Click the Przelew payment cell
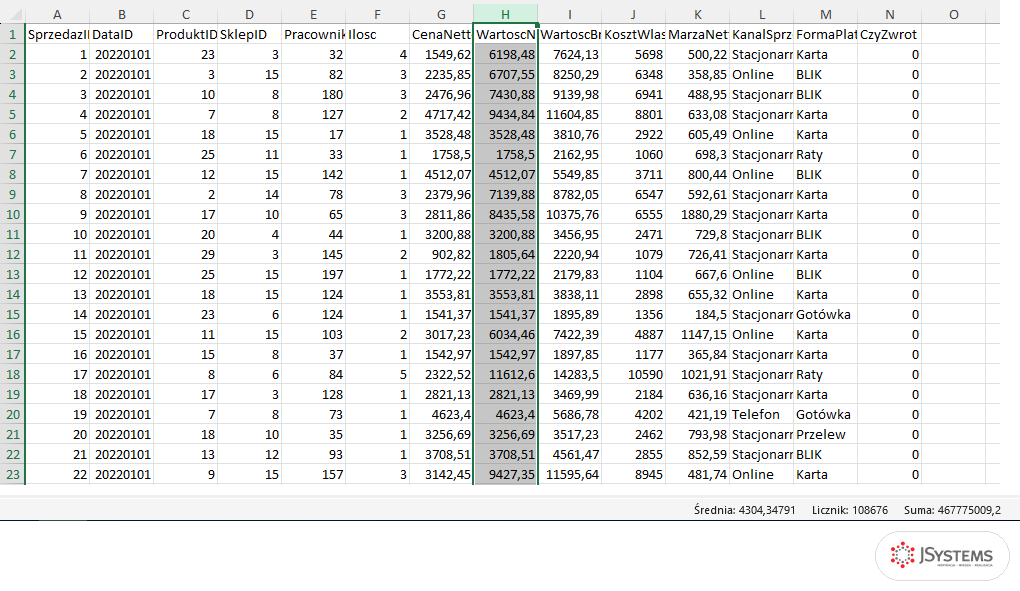This screenshot has width=1020, height=591. (825, 434)
